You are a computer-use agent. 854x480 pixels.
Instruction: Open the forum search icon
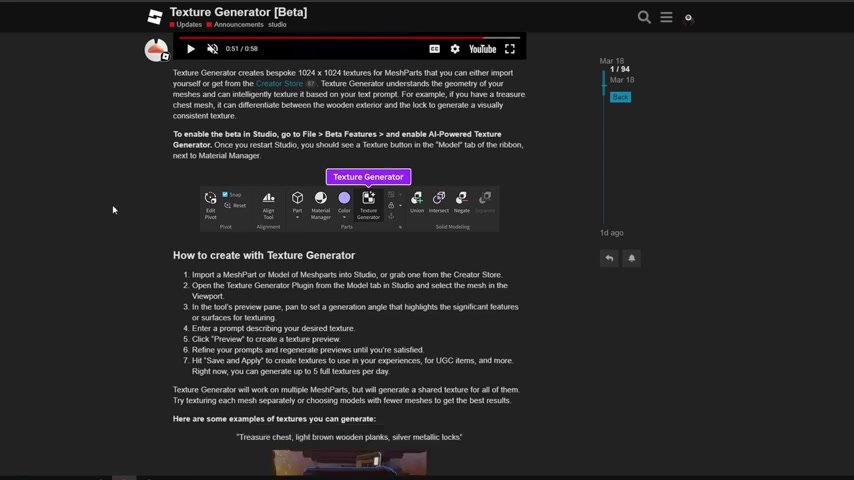click(644, 17)
